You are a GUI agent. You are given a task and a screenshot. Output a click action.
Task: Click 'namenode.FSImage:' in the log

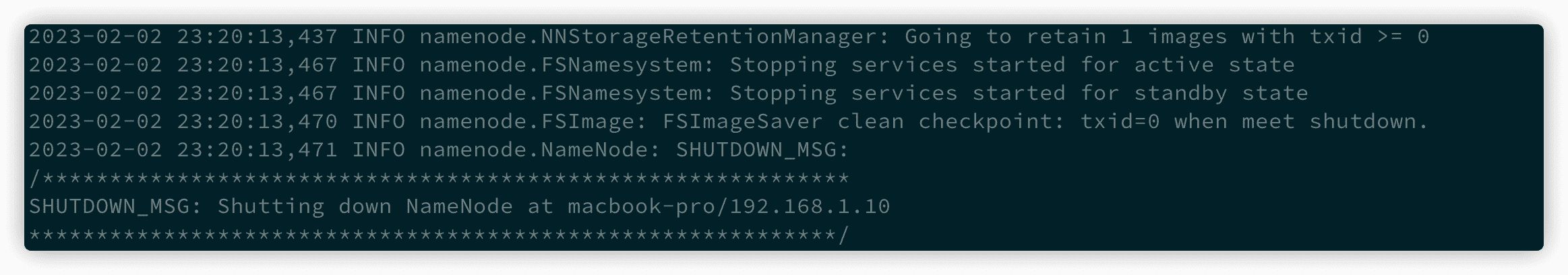tap(533, 121)
